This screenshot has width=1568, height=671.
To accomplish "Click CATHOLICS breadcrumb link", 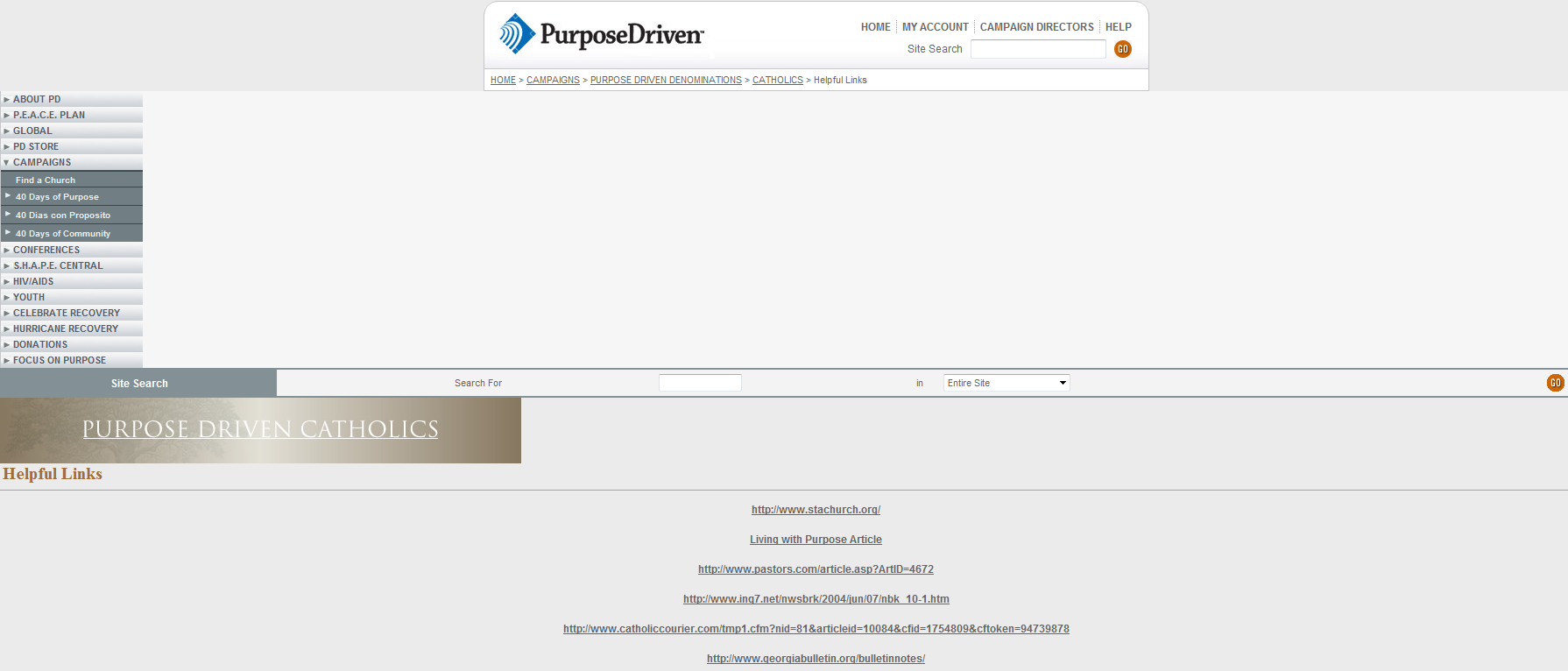I will (x=778, y=81).
